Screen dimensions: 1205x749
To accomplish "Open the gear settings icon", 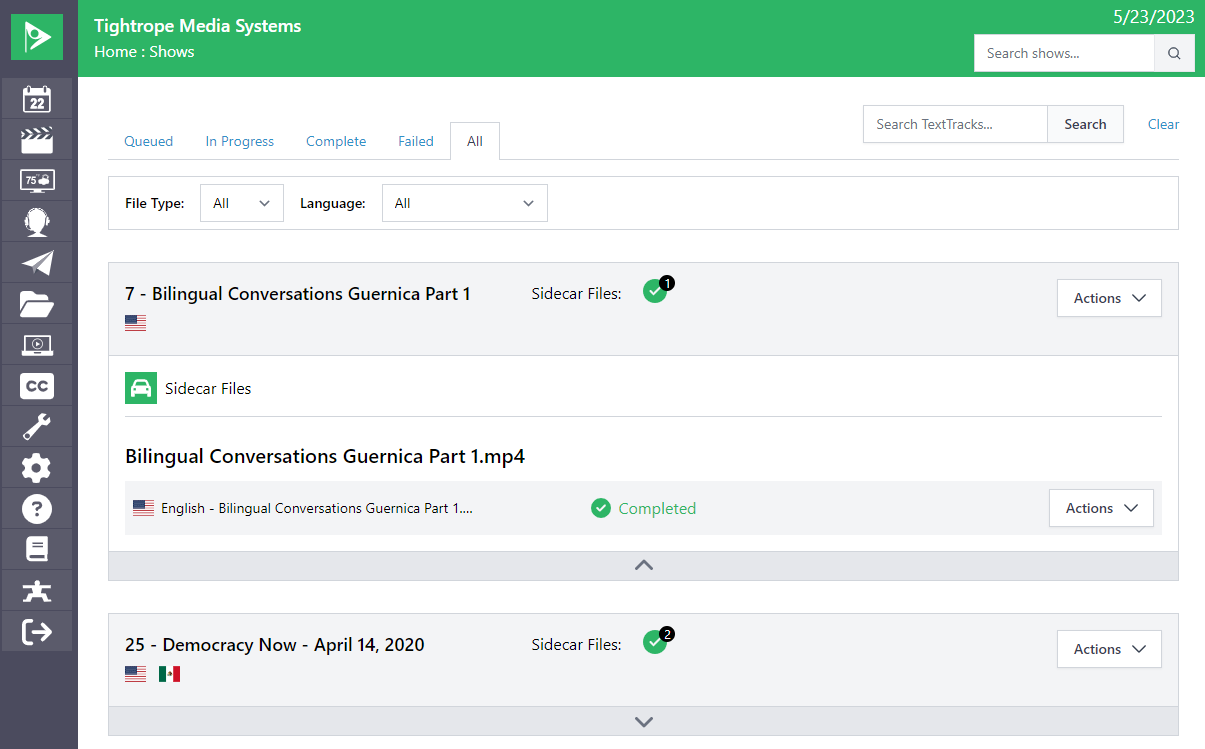I will [37, 468].
